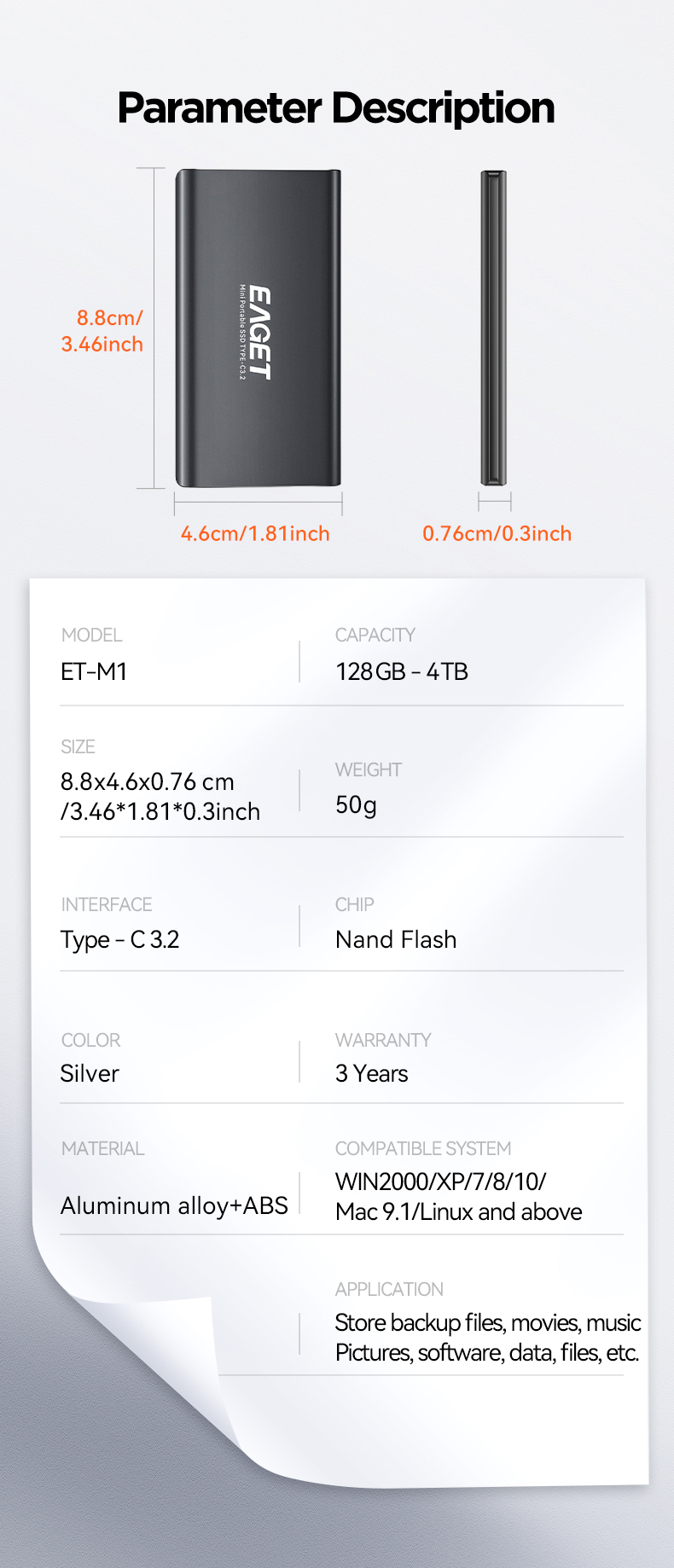The width and height of the screenshot is (674, 1568).
Task: Click the Silver color value
Action: 90,1074
